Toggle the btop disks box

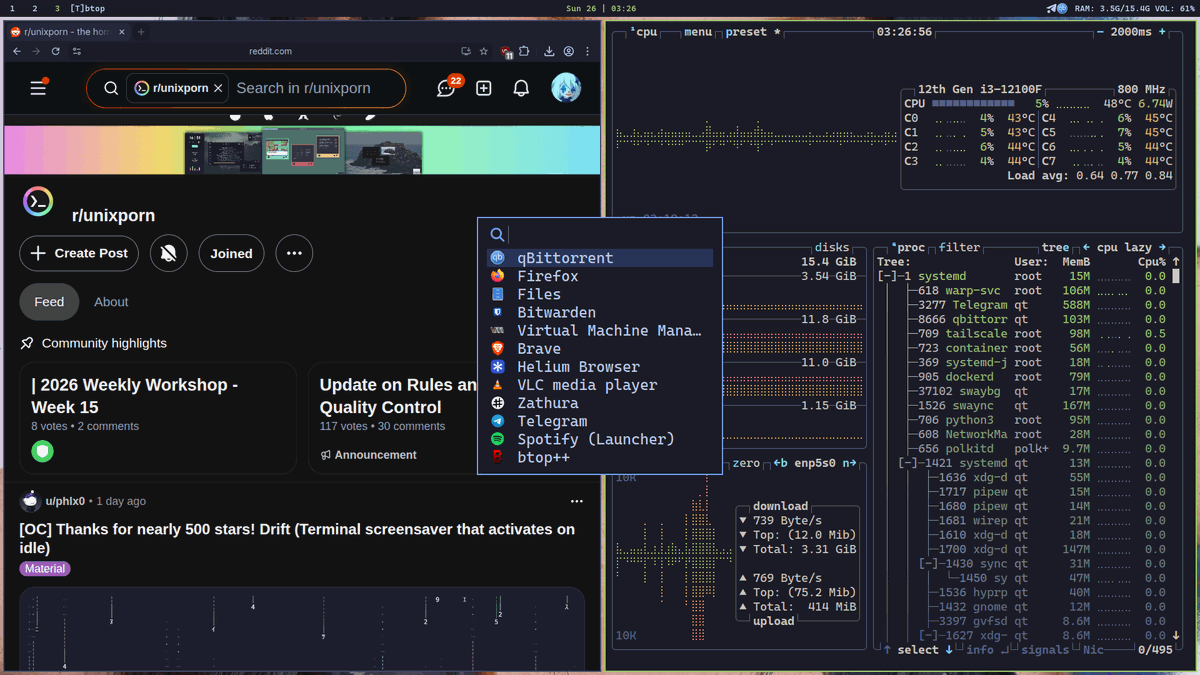click(x=831, y=247)
